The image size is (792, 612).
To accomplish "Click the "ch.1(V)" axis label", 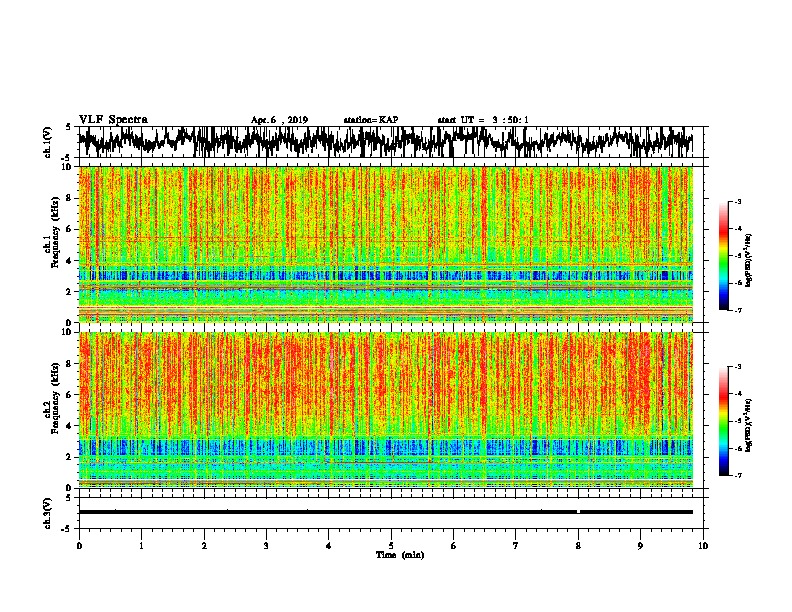I will 48,142.
